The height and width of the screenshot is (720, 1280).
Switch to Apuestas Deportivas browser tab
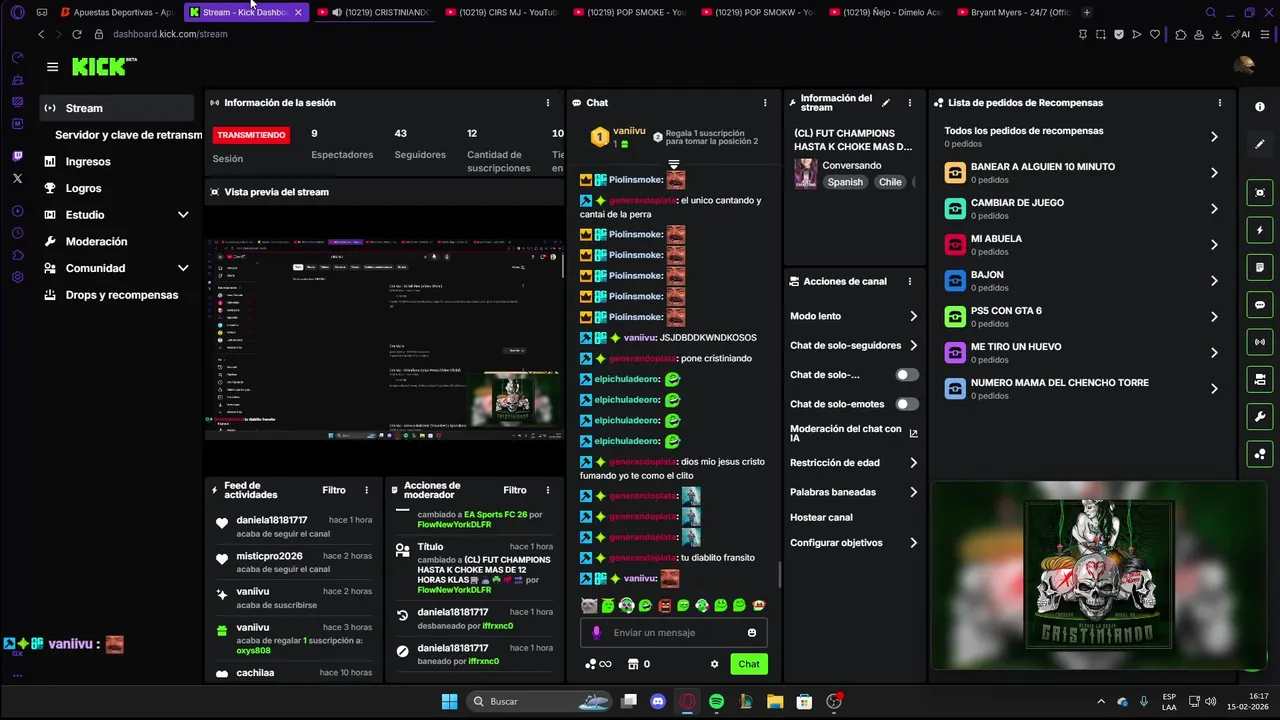coord(118,12)
